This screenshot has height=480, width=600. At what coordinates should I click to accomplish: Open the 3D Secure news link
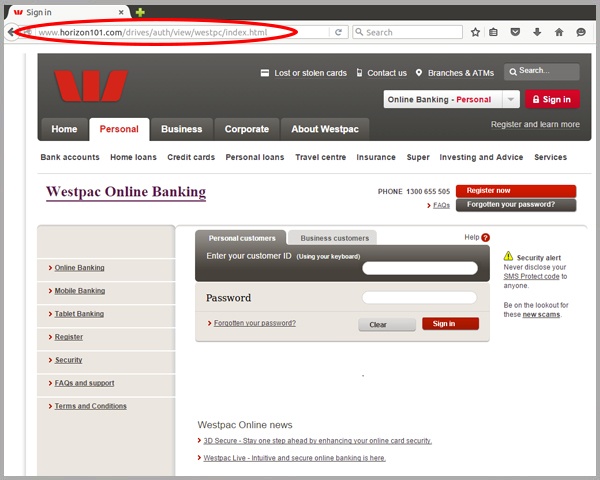[318, 441]
